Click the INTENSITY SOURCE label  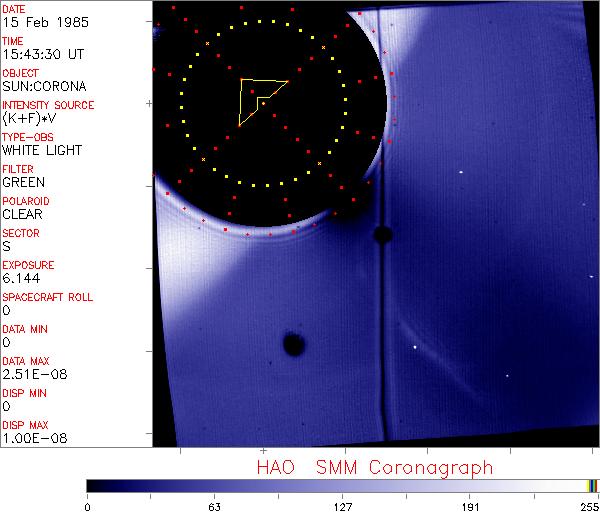coord(48,105)
